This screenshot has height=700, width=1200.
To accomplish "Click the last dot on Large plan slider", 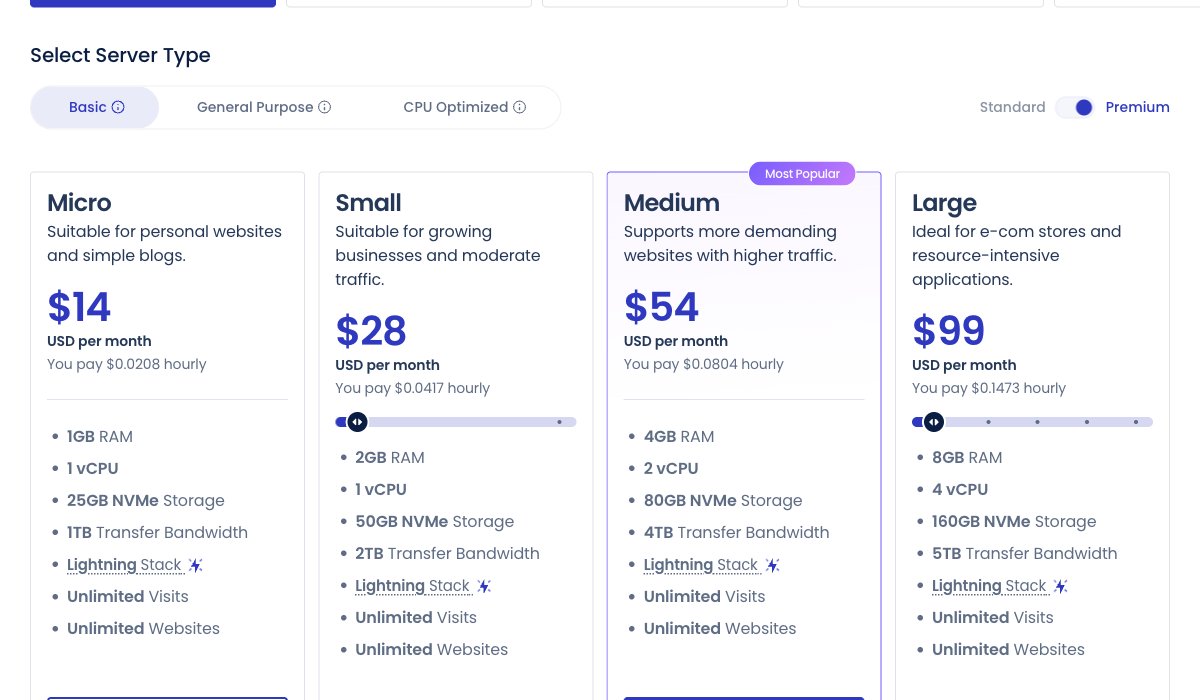I will click(1136, 422).
